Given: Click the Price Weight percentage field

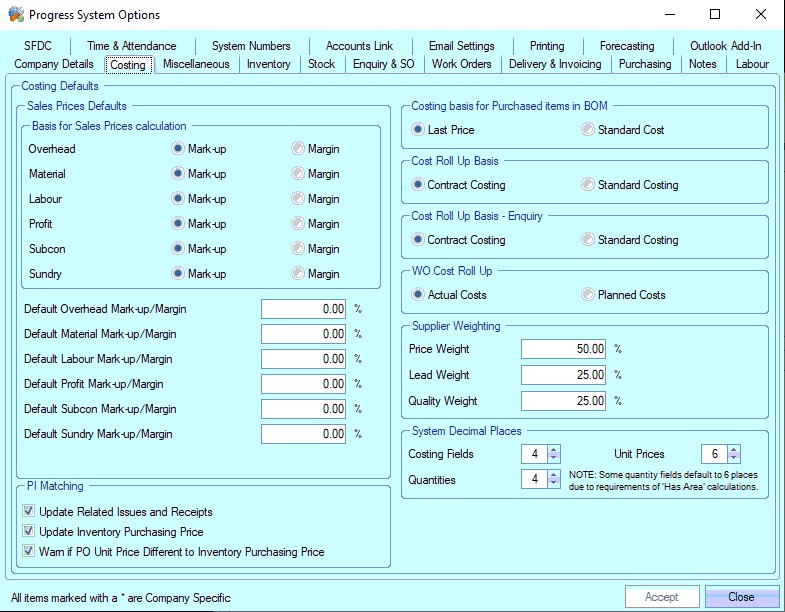Looking at the screenshot, I should [x=564, y=349].
